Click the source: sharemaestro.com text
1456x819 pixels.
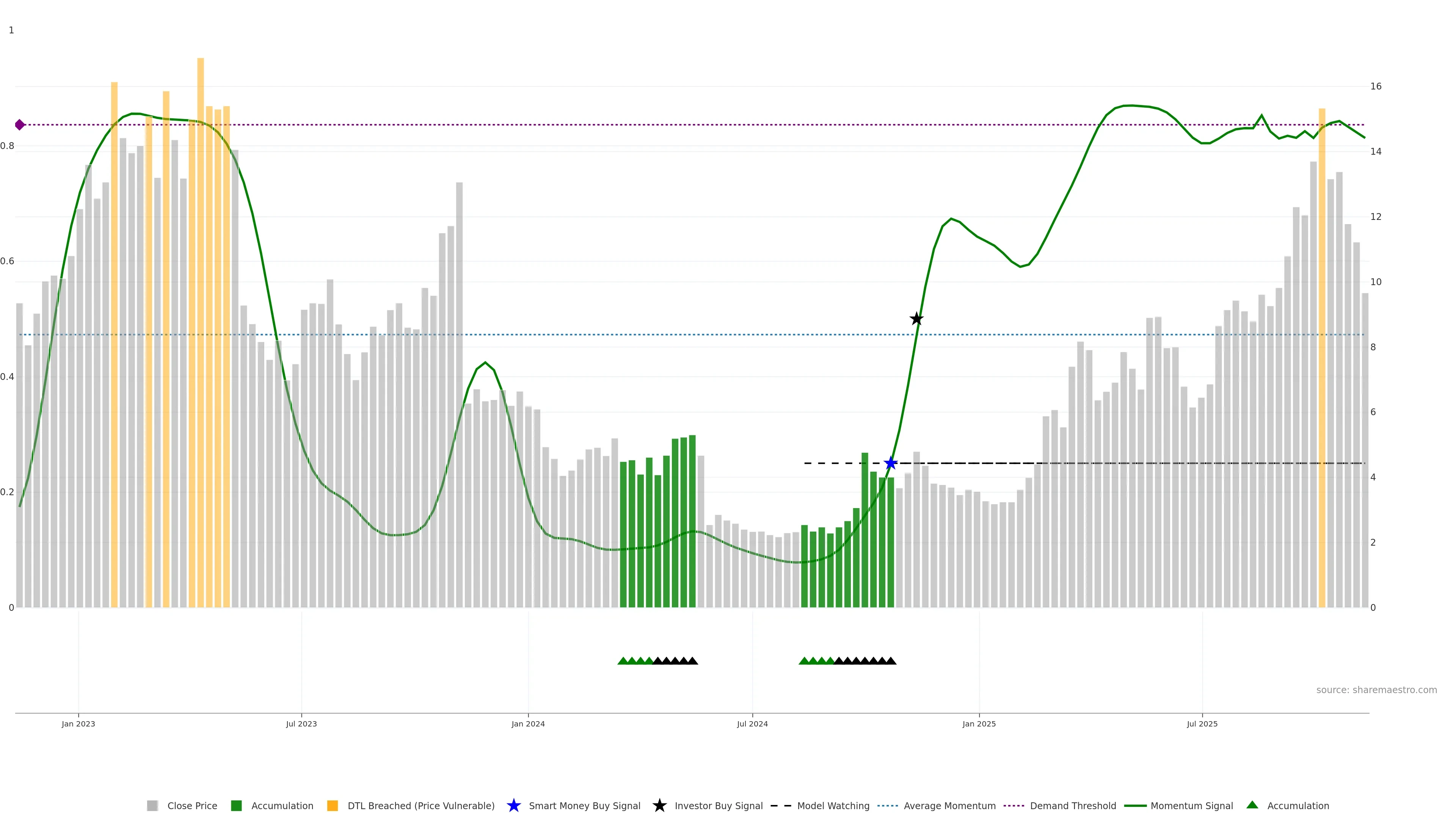pos(1376,690)
